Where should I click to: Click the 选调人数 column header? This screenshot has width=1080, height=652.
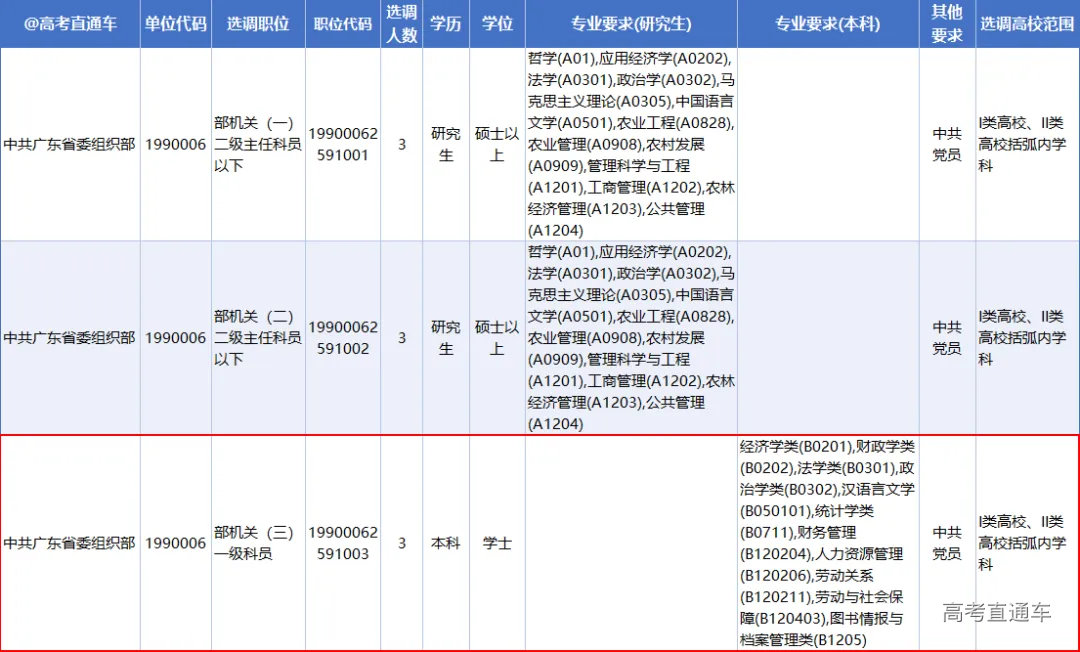pyautogui.click(x=402, y=24)
